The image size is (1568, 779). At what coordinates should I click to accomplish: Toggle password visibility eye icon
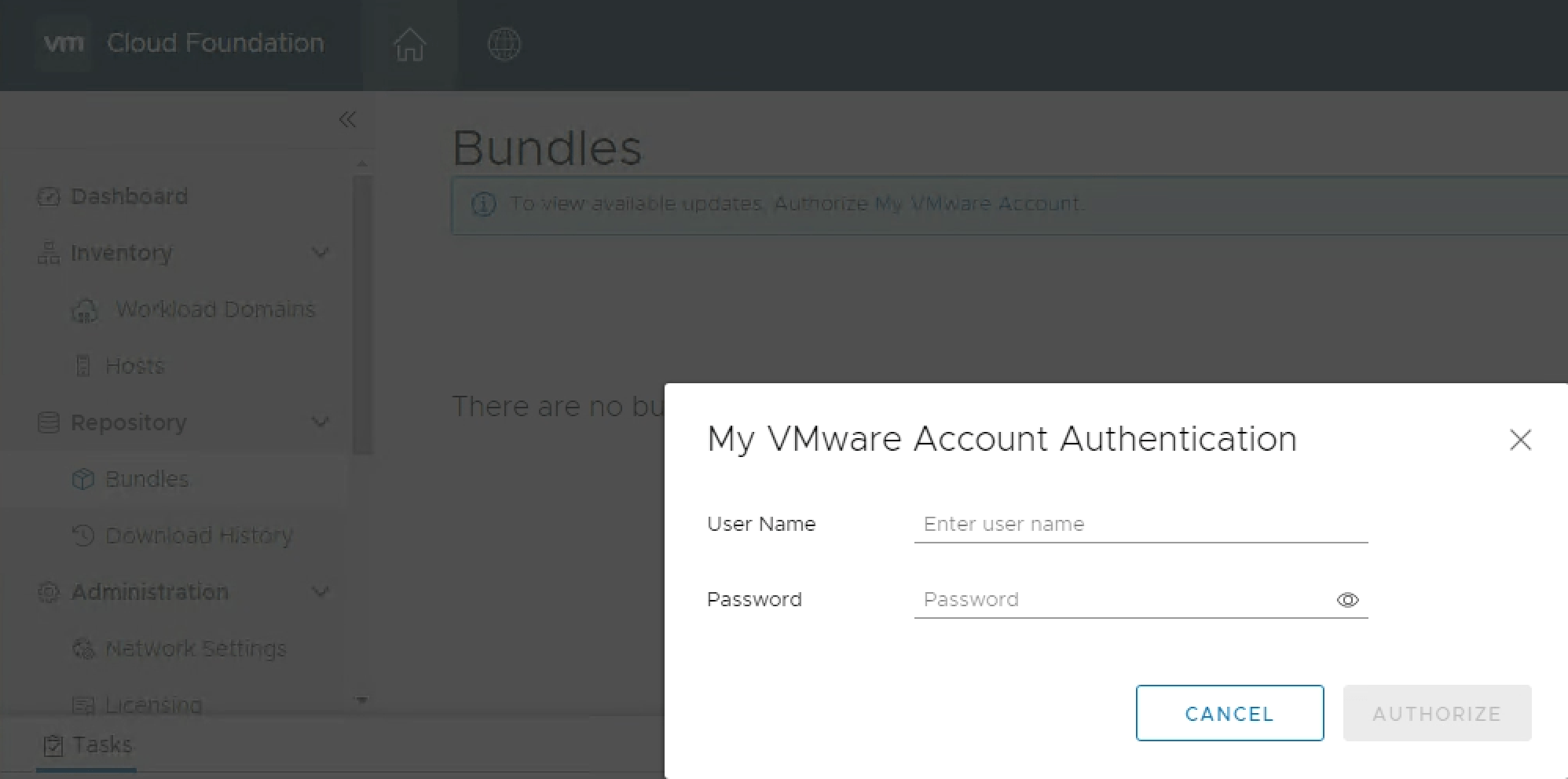click(1347, 600)
